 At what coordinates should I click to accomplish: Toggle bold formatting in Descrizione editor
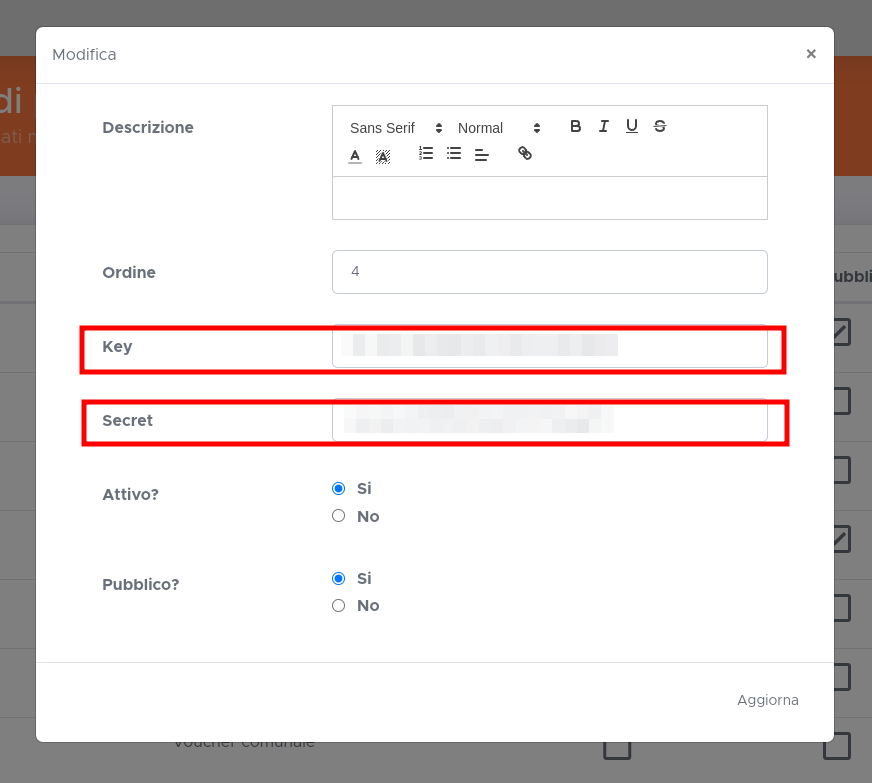(575, 126)
